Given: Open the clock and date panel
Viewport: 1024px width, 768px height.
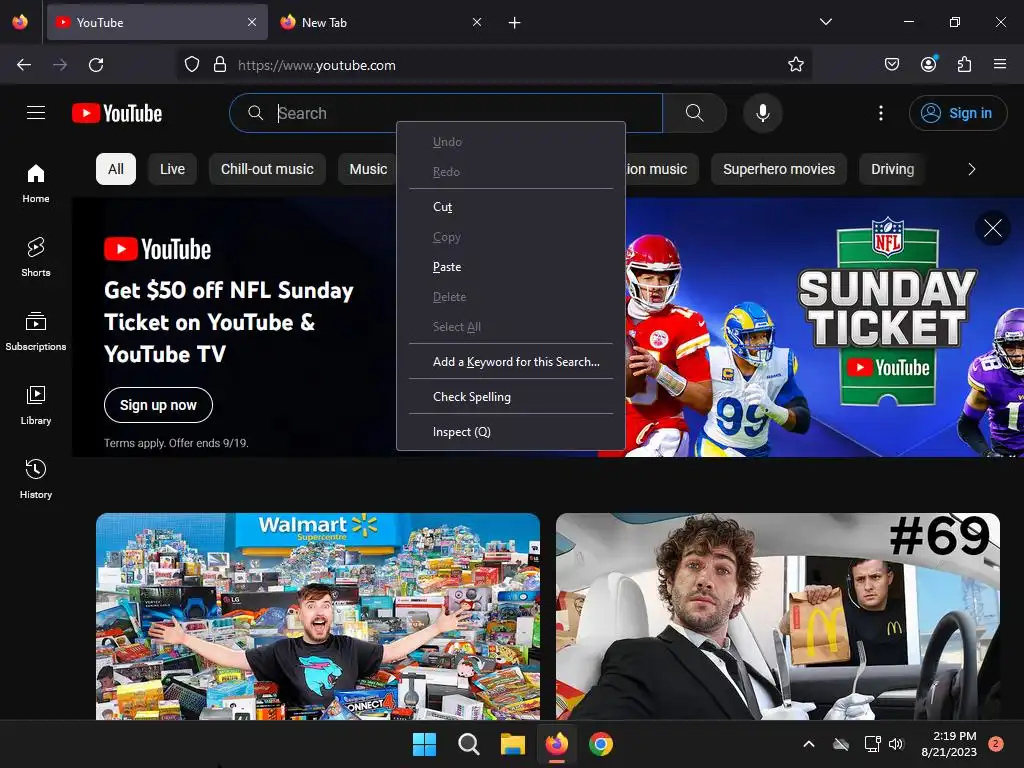Looking at the screenshot, I should tap(949, 744).
